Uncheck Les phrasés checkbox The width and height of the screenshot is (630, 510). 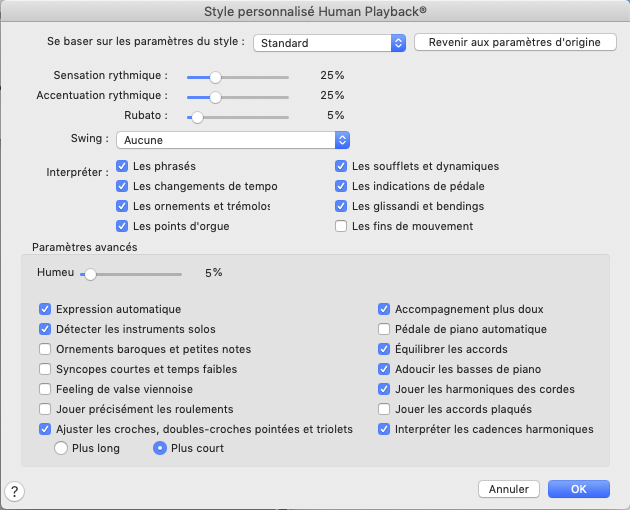(122, 166)
